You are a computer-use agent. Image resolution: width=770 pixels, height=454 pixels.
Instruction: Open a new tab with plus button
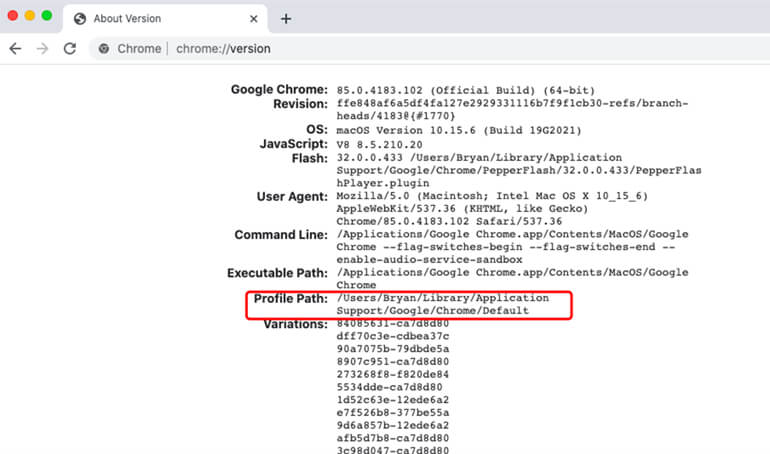(x=286, y=19)
